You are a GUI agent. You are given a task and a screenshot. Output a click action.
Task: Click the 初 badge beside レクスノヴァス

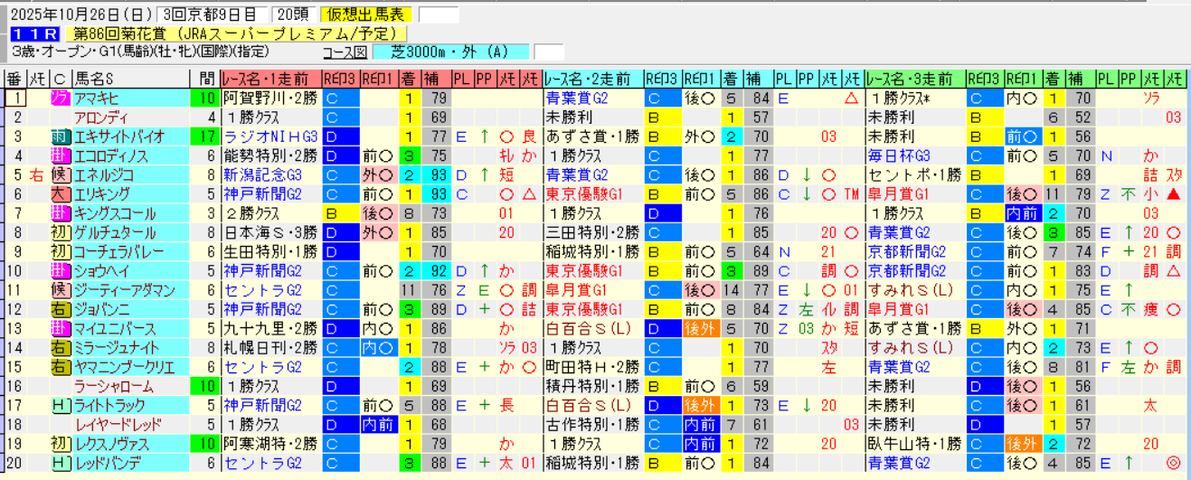(x=59, y=443)
